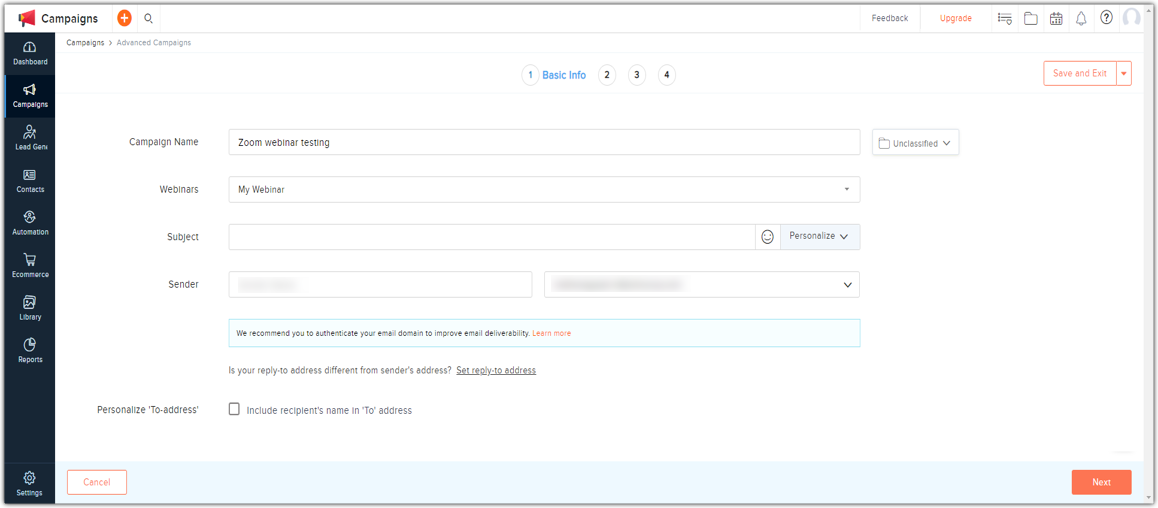Open the user profile avatar
1158x508 pixels.
1131,18
